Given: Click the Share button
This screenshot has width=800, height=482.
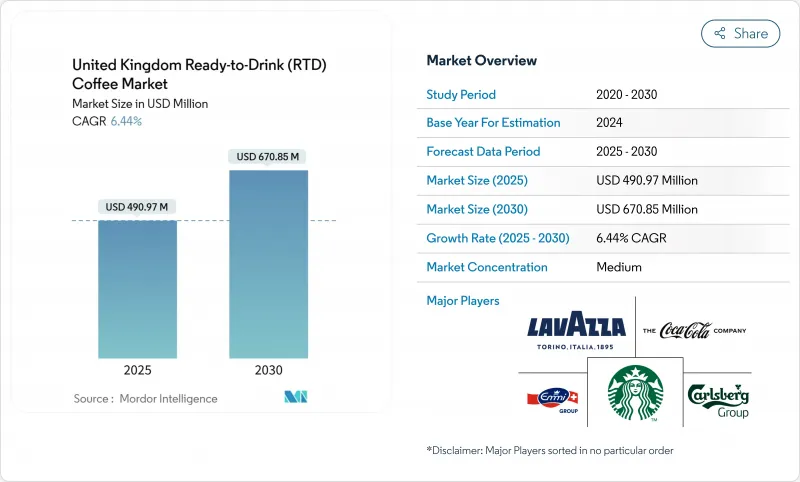Looking at the screenshot, I should [x=740, y=33].
